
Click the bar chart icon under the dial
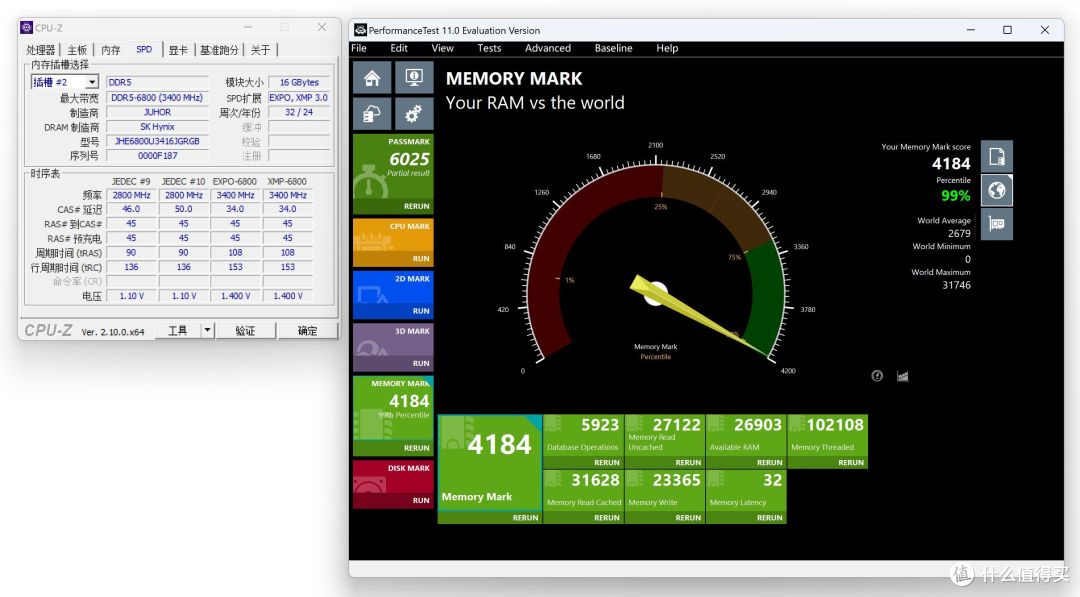click(x=902, y=375)
